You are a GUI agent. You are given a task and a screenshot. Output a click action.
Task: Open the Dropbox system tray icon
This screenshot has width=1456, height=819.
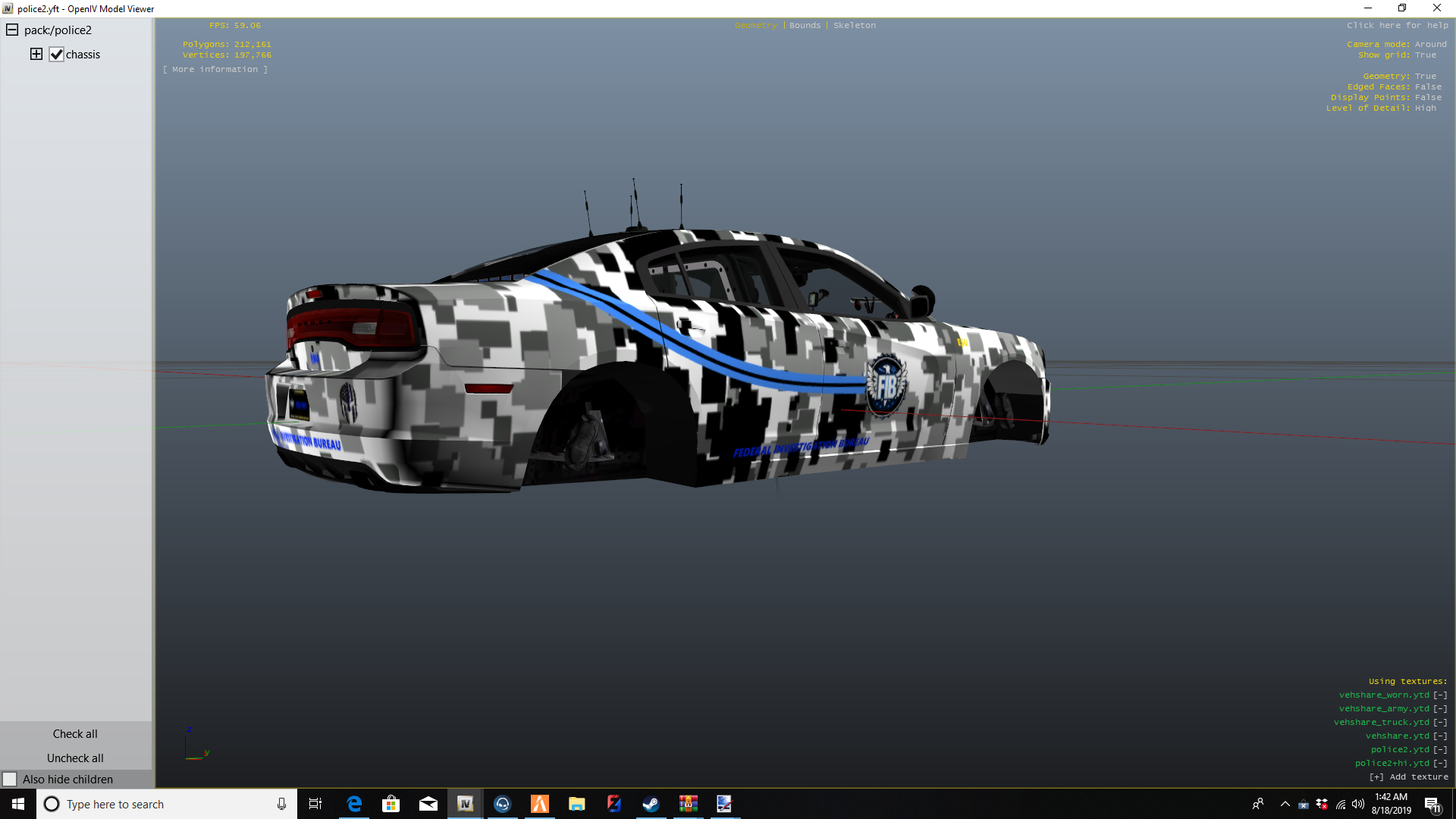pos(1322,804)
